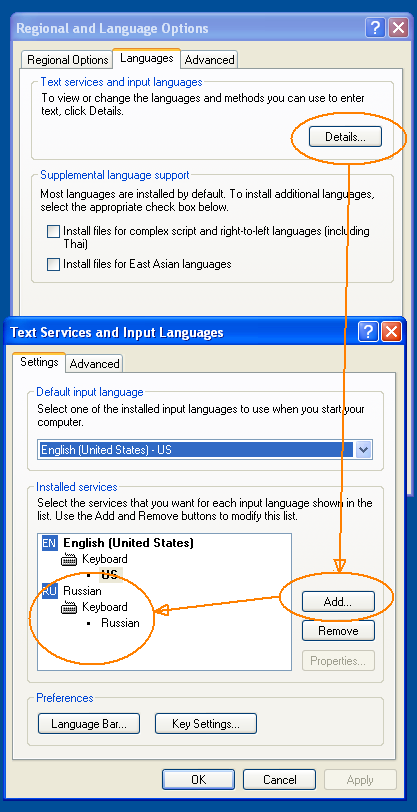Select the keyboard icon under English

click(69, 559)
